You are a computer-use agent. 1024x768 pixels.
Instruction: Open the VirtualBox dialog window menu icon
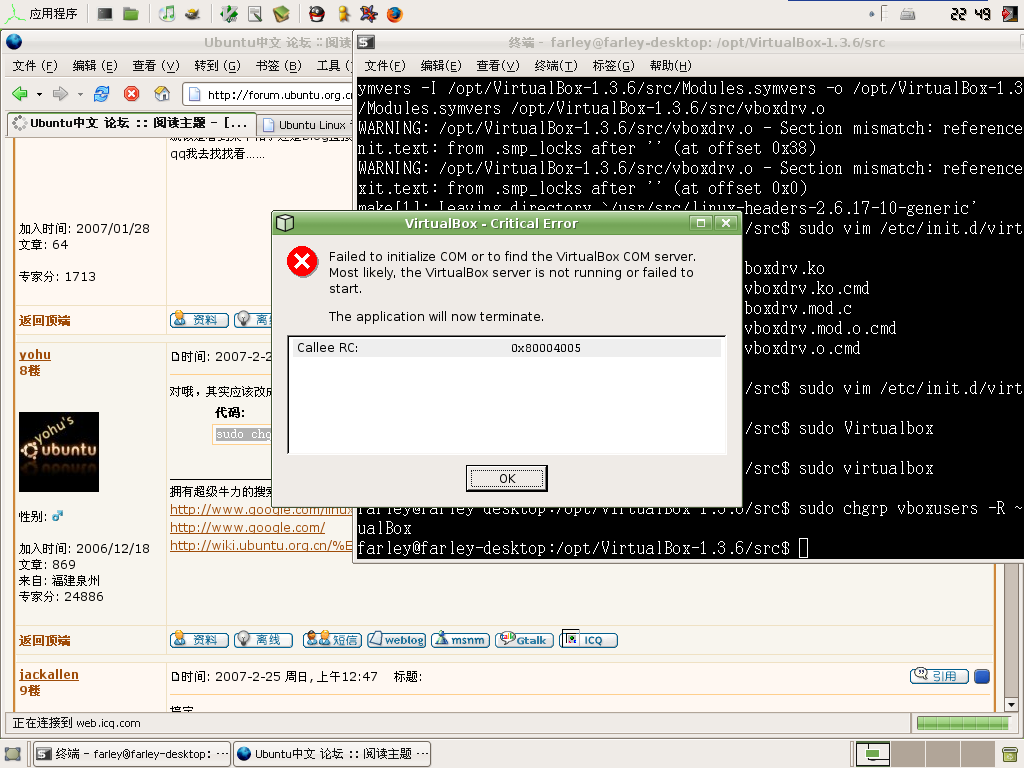click(285, 223)
